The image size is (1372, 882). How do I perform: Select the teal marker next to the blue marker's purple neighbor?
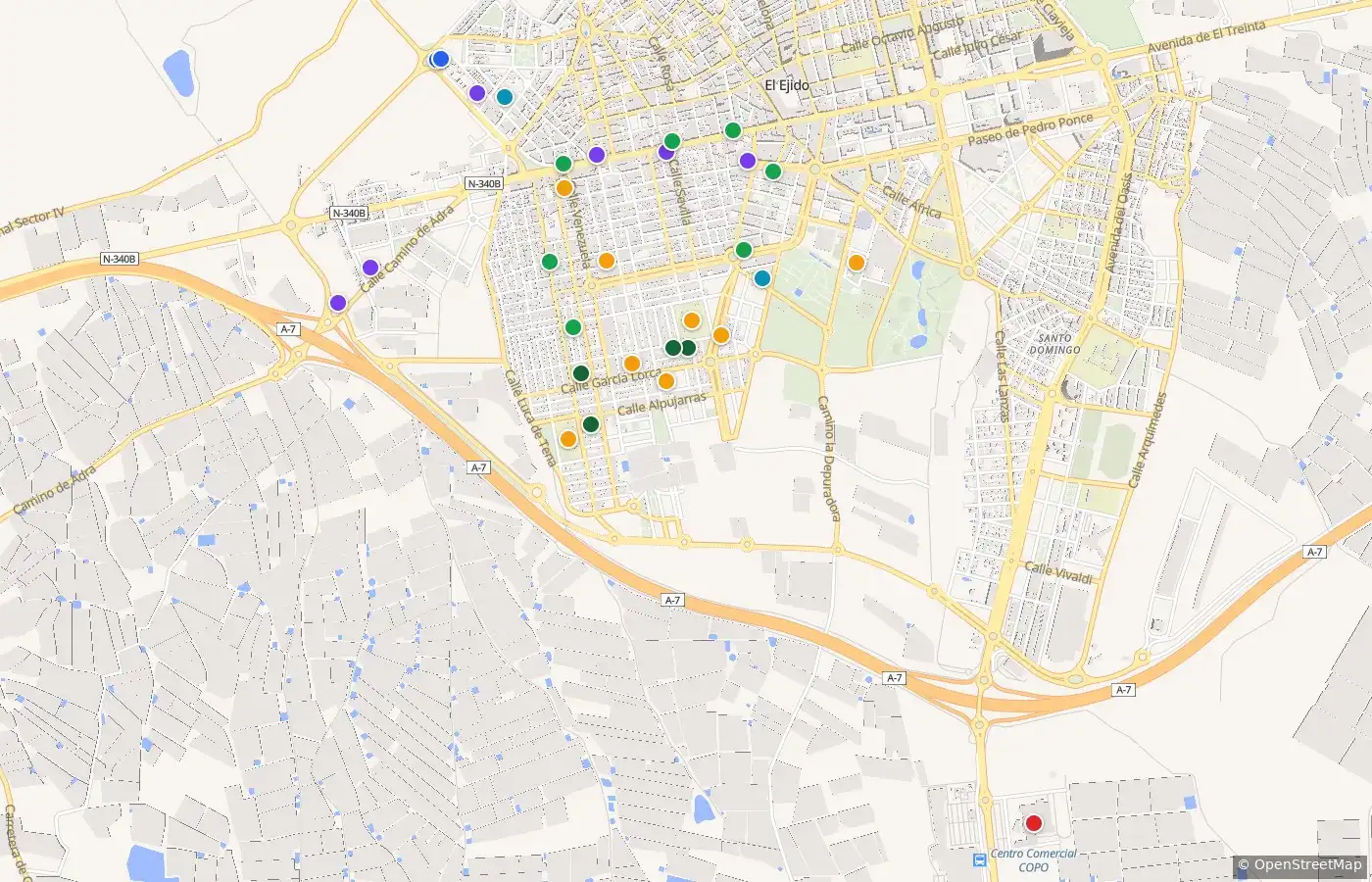pyautogui.click(x=505, y=97)
